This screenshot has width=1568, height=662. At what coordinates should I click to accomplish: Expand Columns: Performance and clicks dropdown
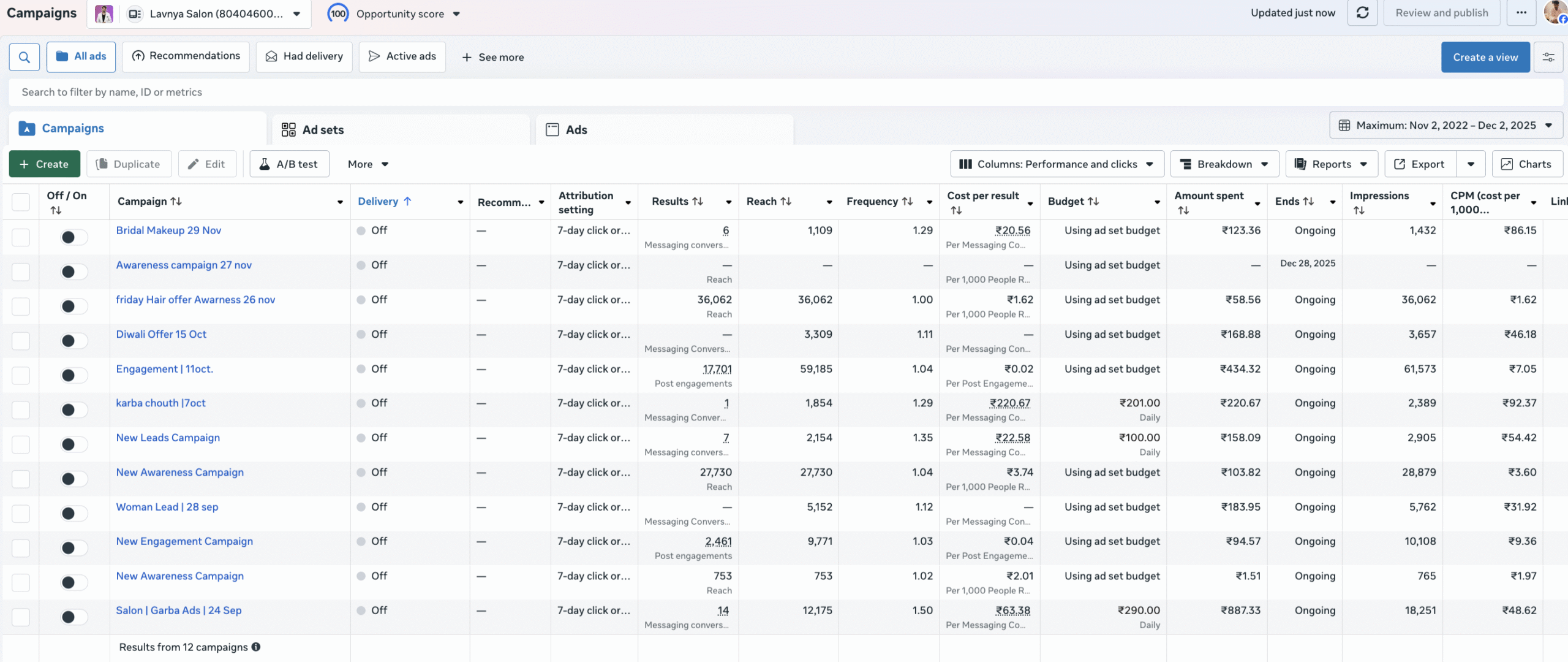click(x=1057, y=164)
